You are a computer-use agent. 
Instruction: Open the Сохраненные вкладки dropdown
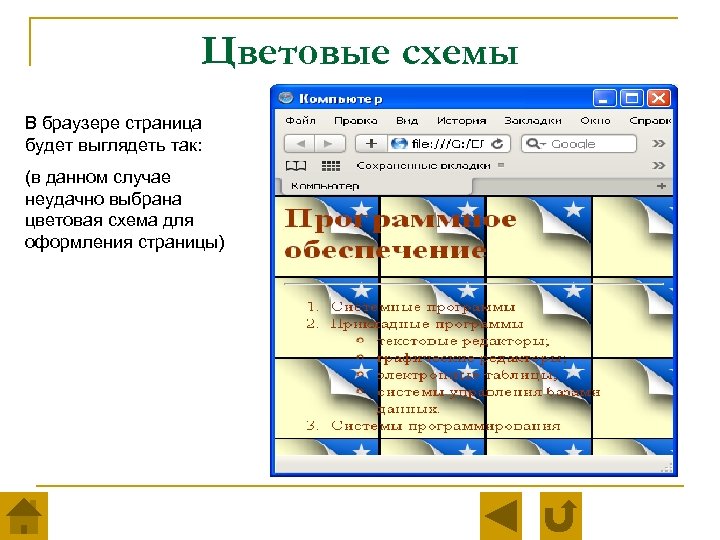(x=429, y=165)
